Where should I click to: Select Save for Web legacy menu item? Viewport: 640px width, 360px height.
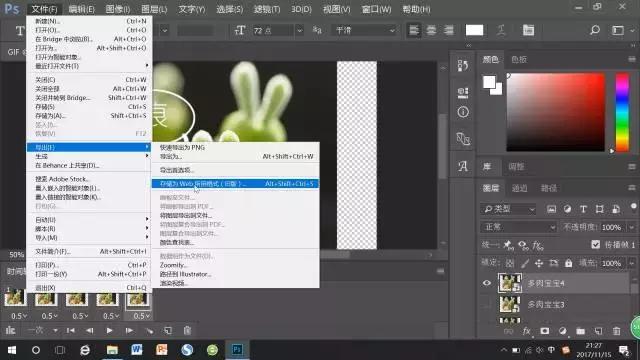click(x=235, y=184)
